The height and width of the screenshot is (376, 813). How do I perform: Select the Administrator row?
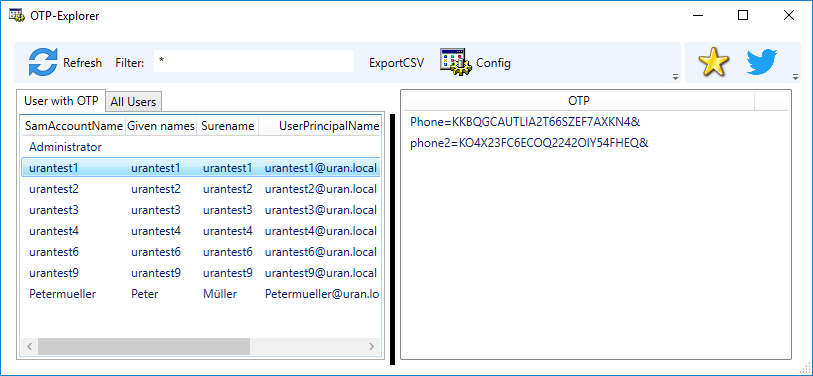point(200,147)
